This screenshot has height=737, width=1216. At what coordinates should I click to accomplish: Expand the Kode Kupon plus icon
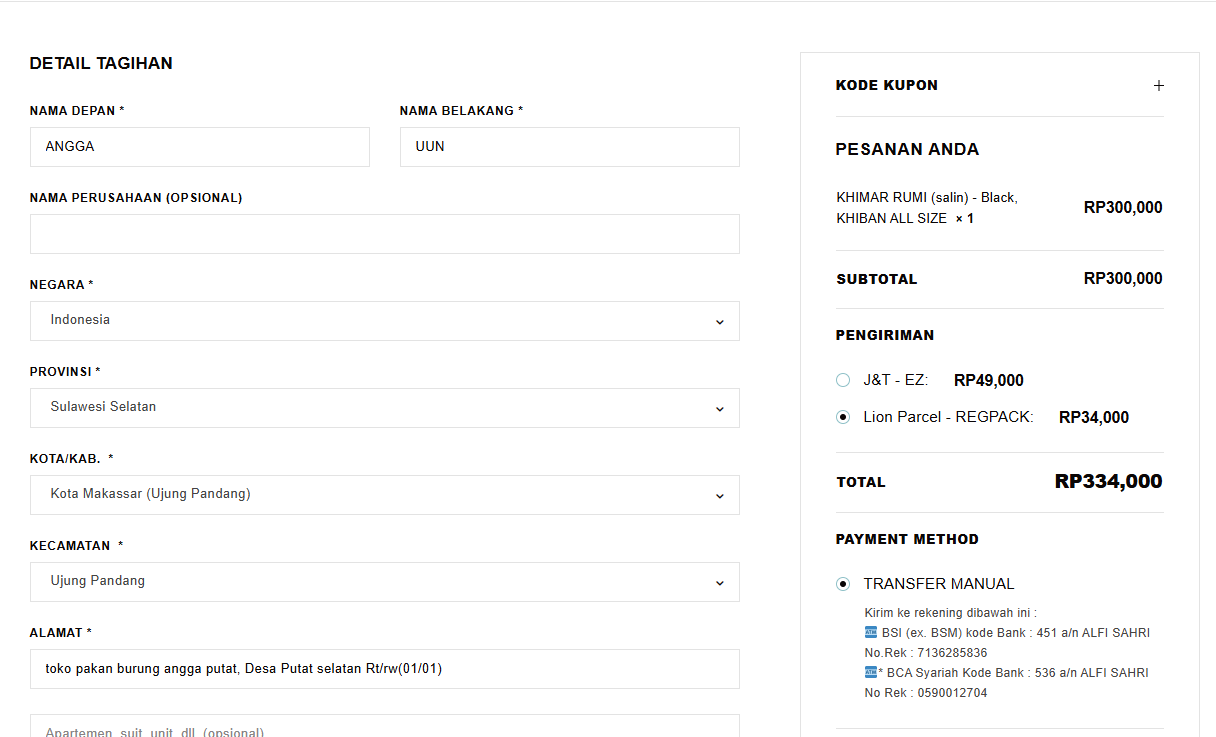[1159, 86]
